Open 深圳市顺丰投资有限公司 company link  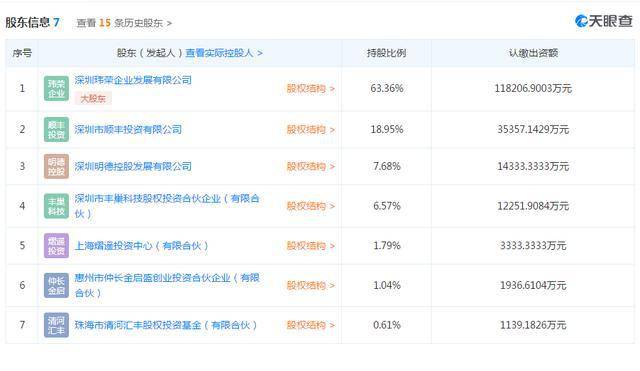pos(128,129)
